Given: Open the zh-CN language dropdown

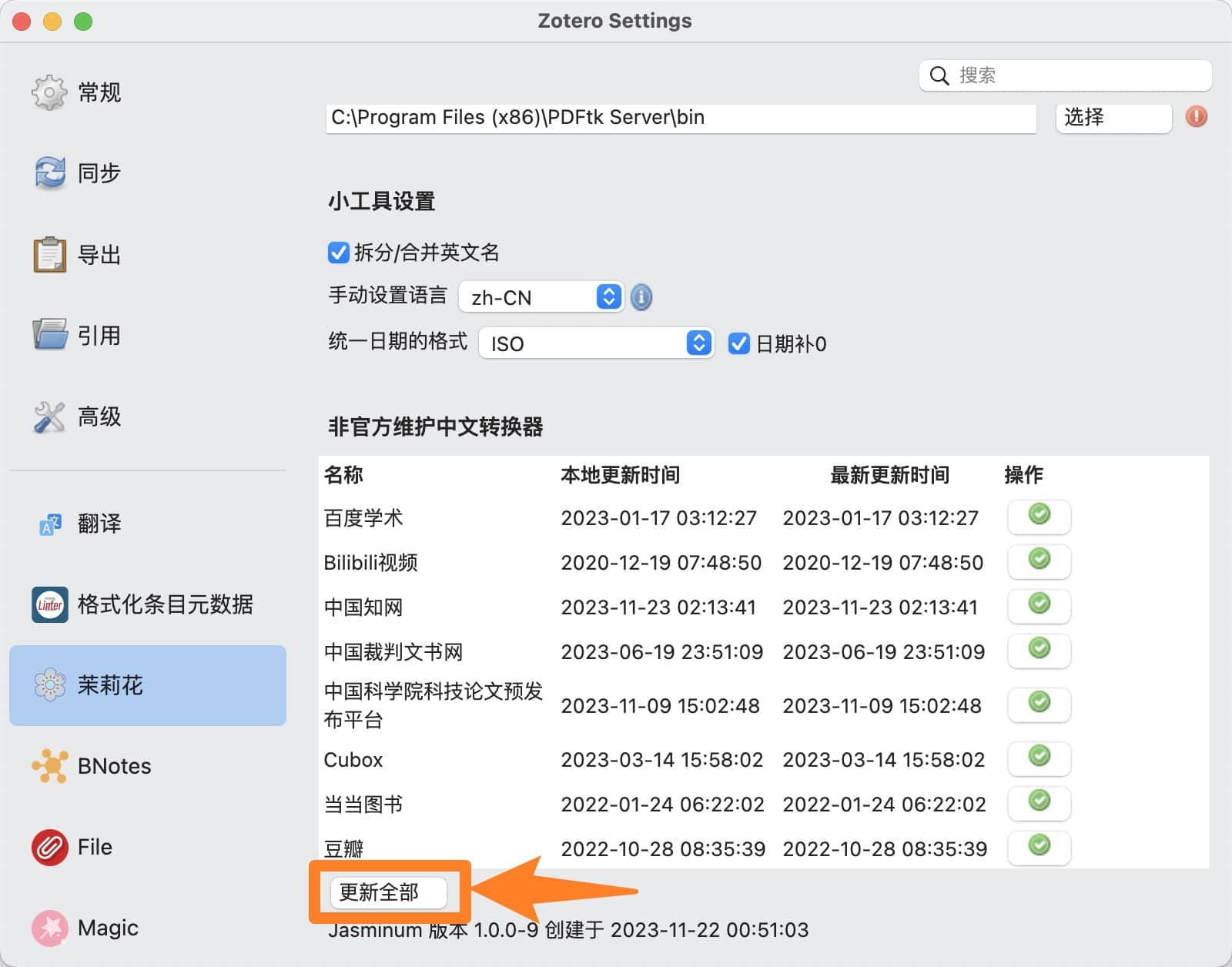Looking at the screenshot, I should 541,297.
